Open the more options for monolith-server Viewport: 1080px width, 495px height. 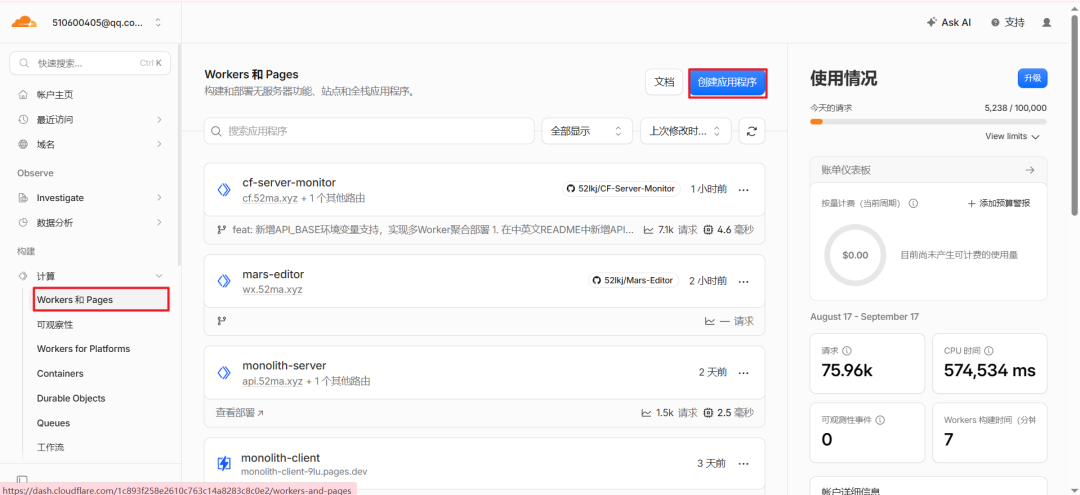pos(743,372)
